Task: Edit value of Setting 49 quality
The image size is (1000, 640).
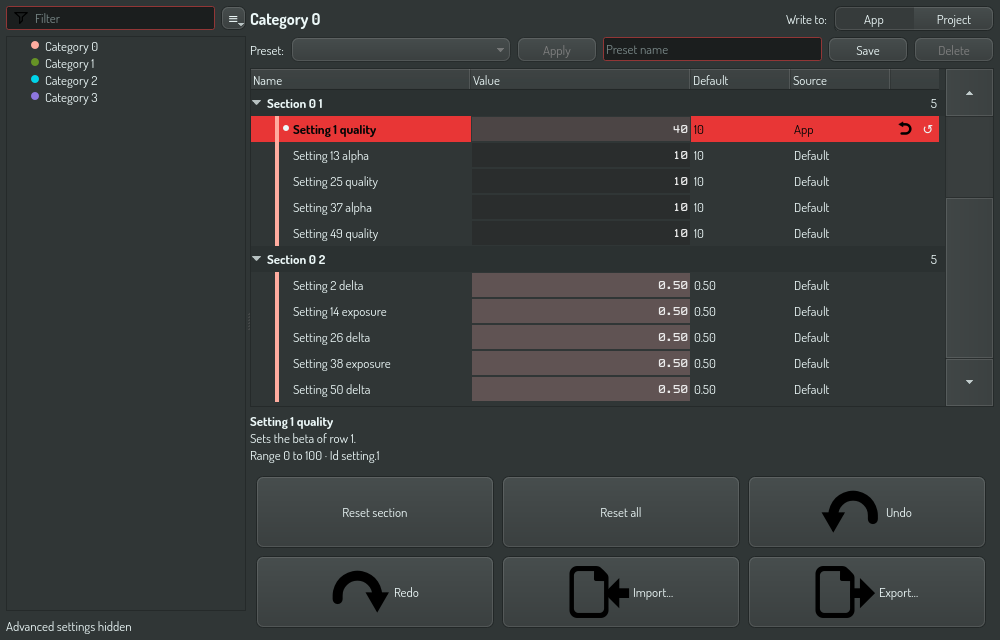Action: [580, 233]
